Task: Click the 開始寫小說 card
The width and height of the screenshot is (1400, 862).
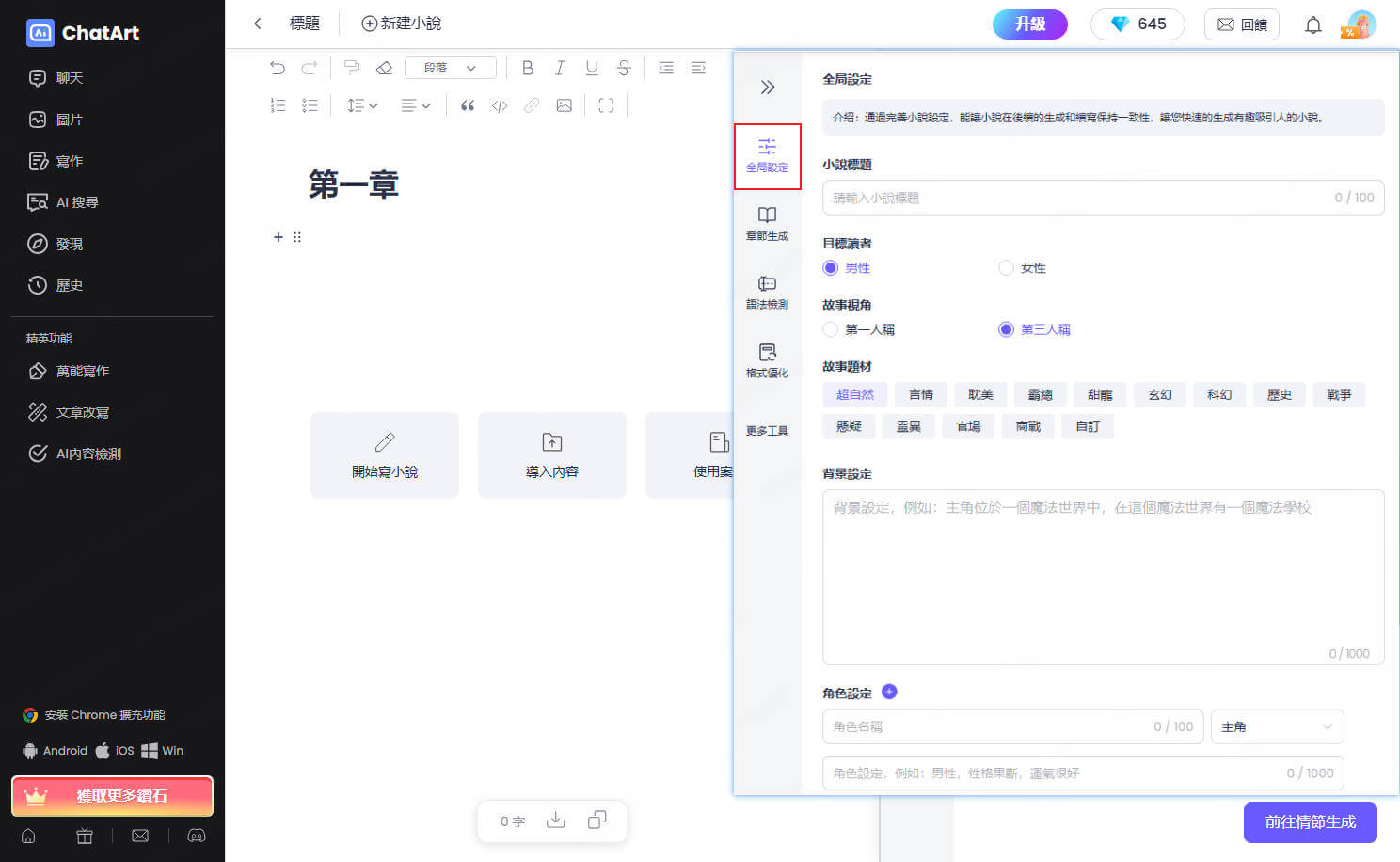Action: coord(385,455)
